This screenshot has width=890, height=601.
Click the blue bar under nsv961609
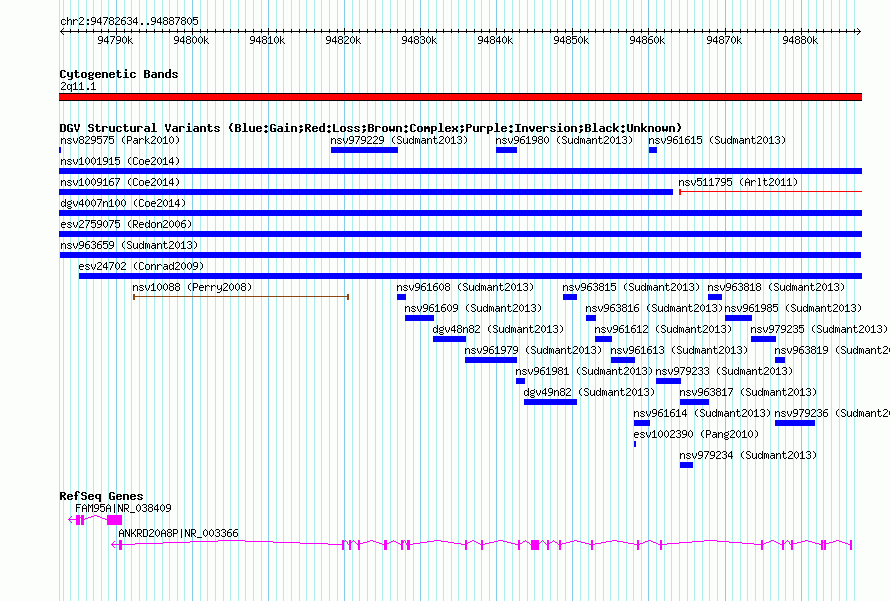tap(419, 318)
